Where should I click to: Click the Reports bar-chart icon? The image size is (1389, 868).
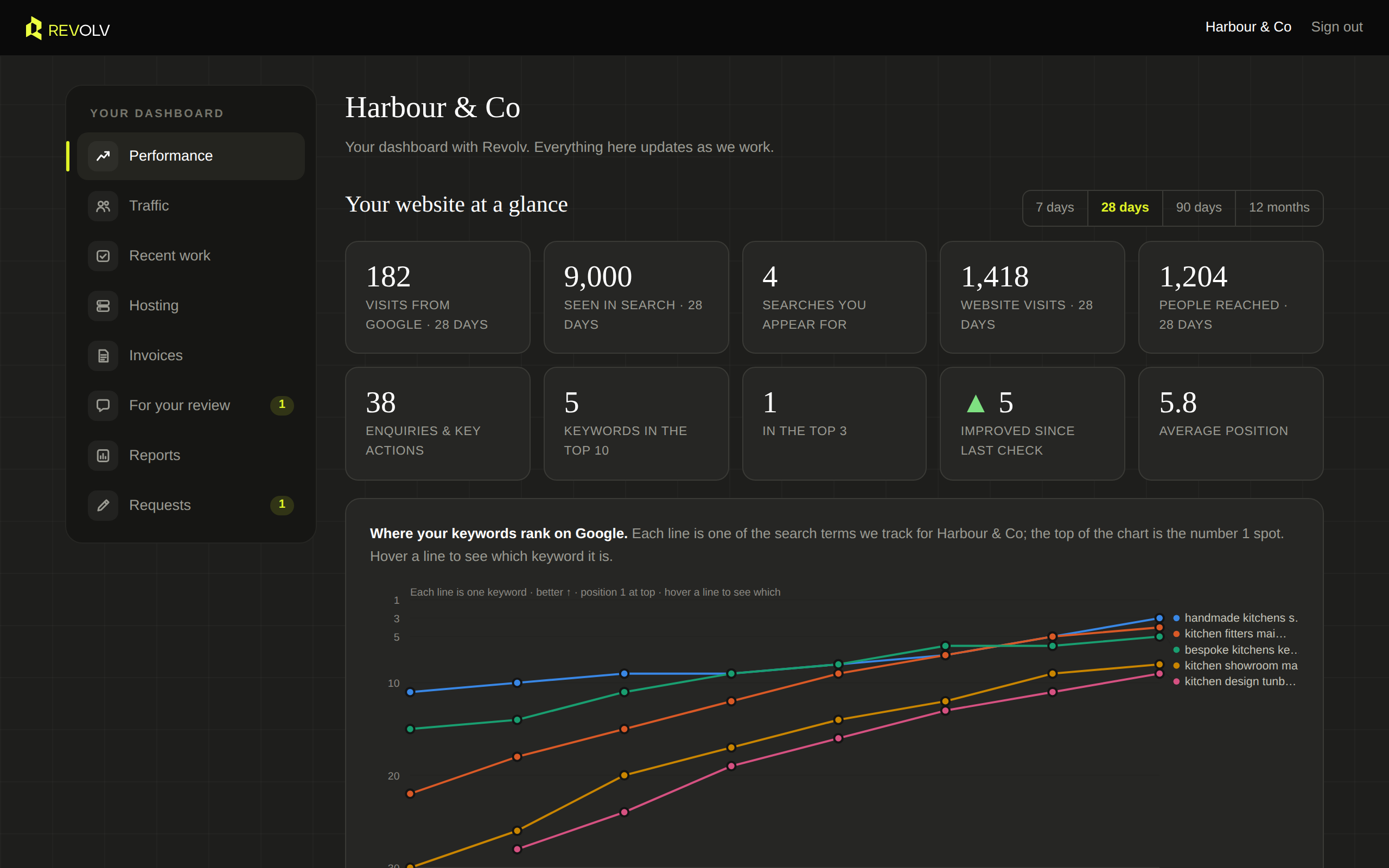point(103,456)
